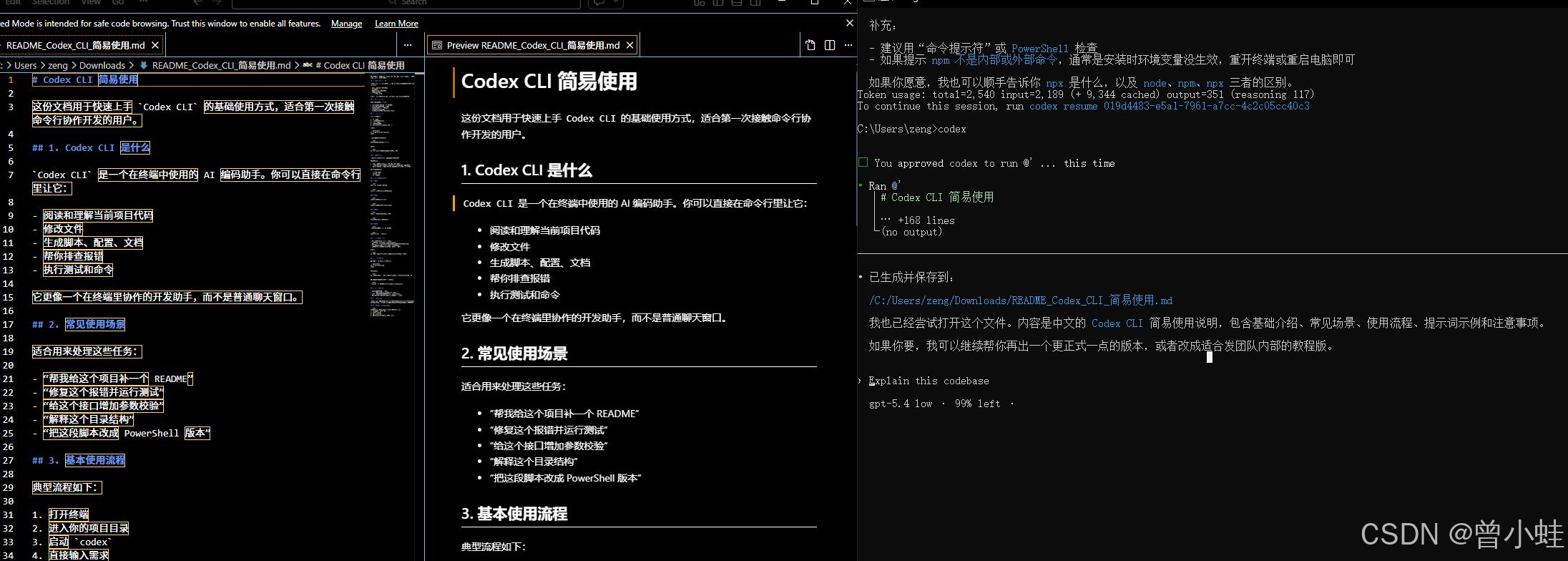Click the Split Editor icon in preview toolbar
The width and height of the screenshot is (1568, 561).
coord(830,45)
